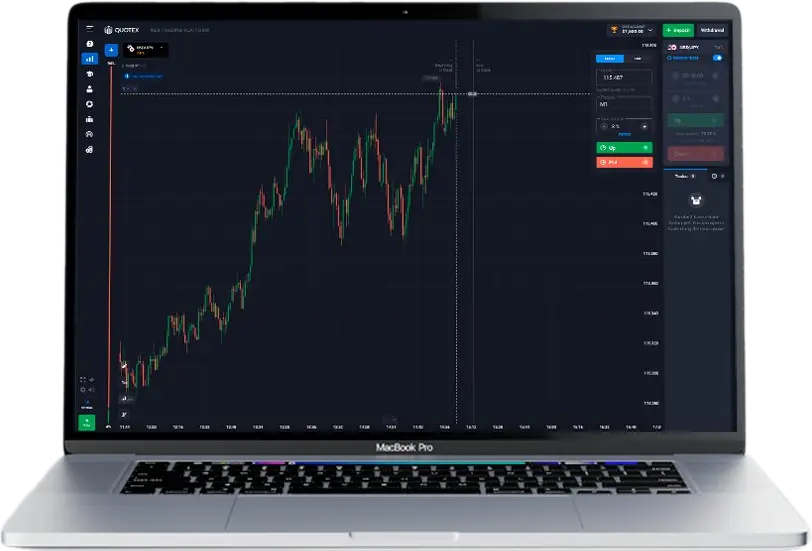Open the pie-chart analytics icon in the sidebar
Viewport: 812px width, 551px height.
coord(90,104)
